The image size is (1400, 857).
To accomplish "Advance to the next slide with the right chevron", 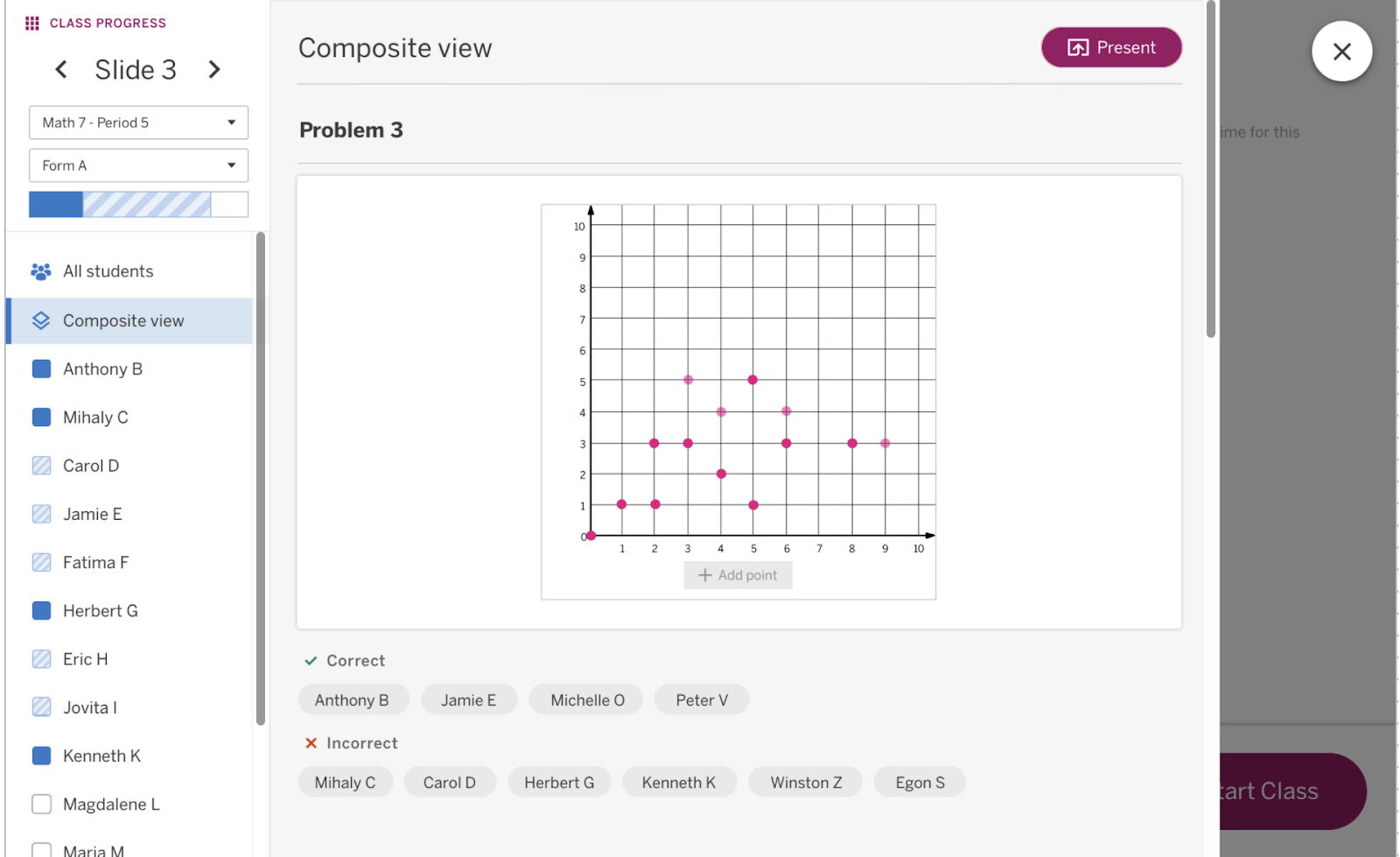I will 214,69.
